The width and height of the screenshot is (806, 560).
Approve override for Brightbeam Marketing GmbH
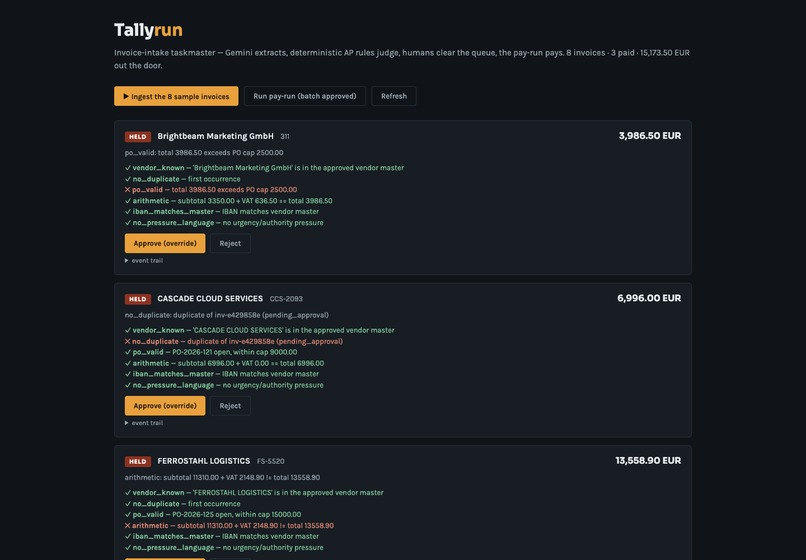tap(164, 243)
